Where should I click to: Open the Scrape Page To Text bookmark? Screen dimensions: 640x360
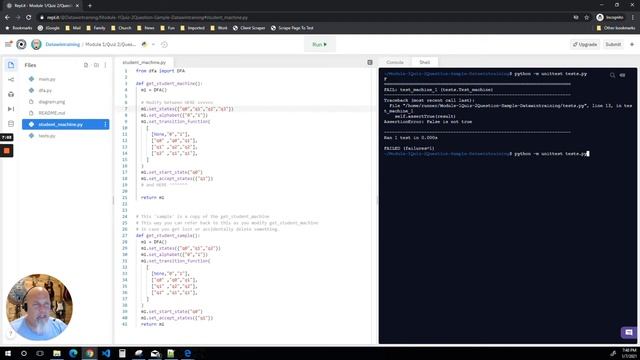tap(292, 28)
